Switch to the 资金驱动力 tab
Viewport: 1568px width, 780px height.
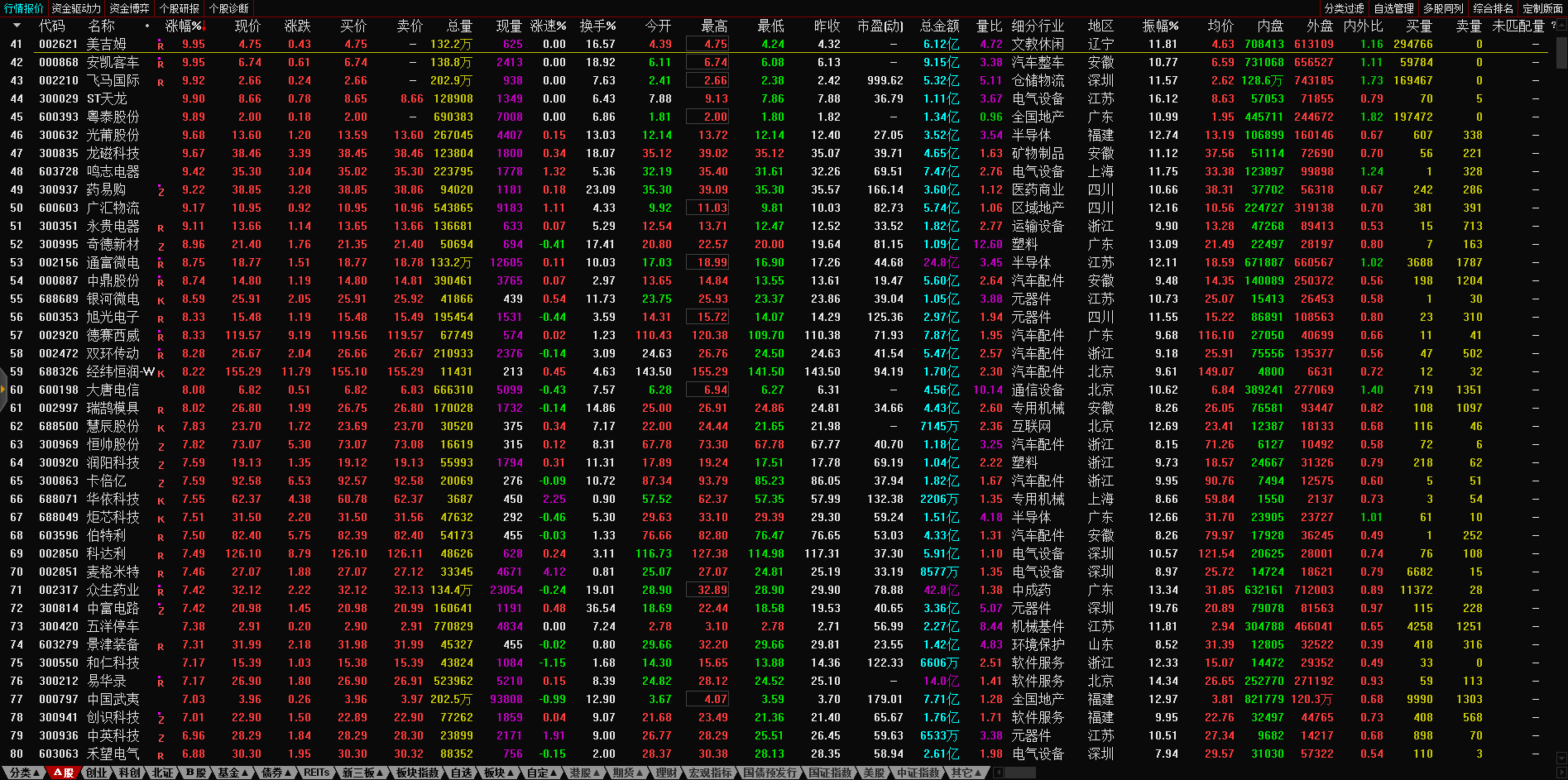(76, 8)
